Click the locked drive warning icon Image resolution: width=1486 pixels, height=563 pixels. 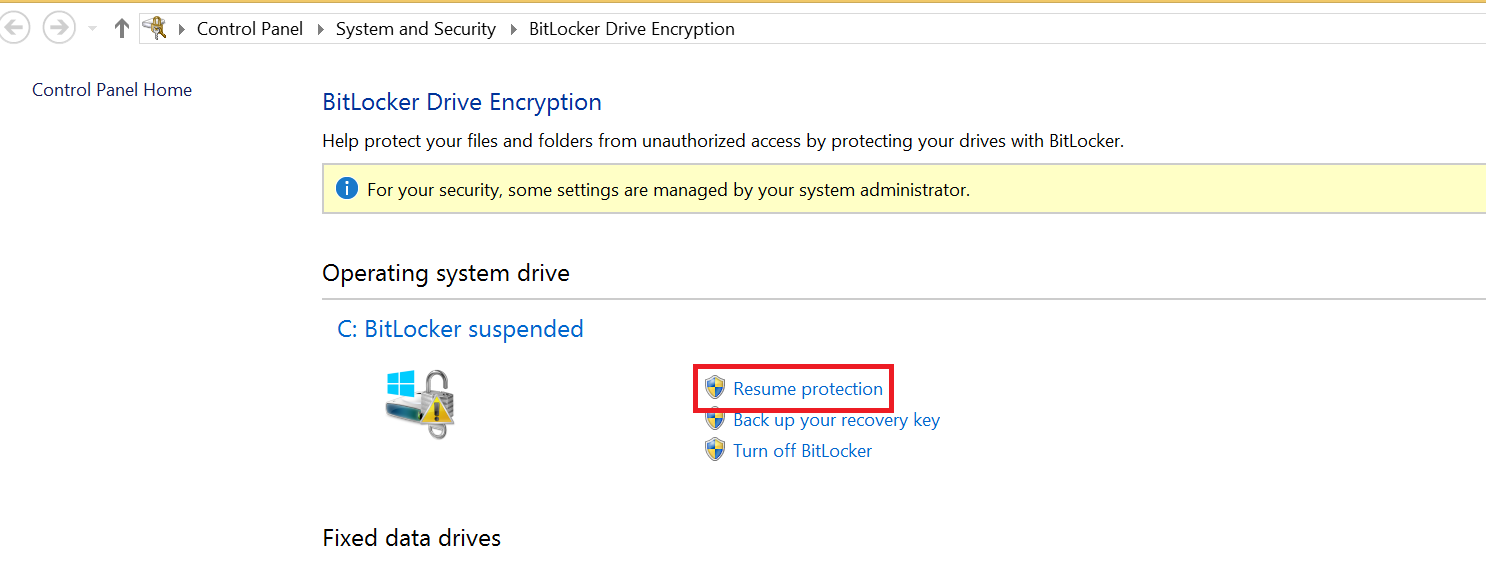coord(420,404)
